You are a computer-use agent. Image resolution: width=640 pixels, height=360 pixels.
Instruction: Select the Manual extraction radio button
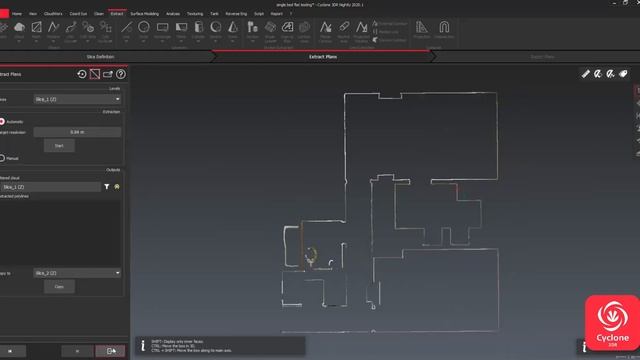[2, 158]
